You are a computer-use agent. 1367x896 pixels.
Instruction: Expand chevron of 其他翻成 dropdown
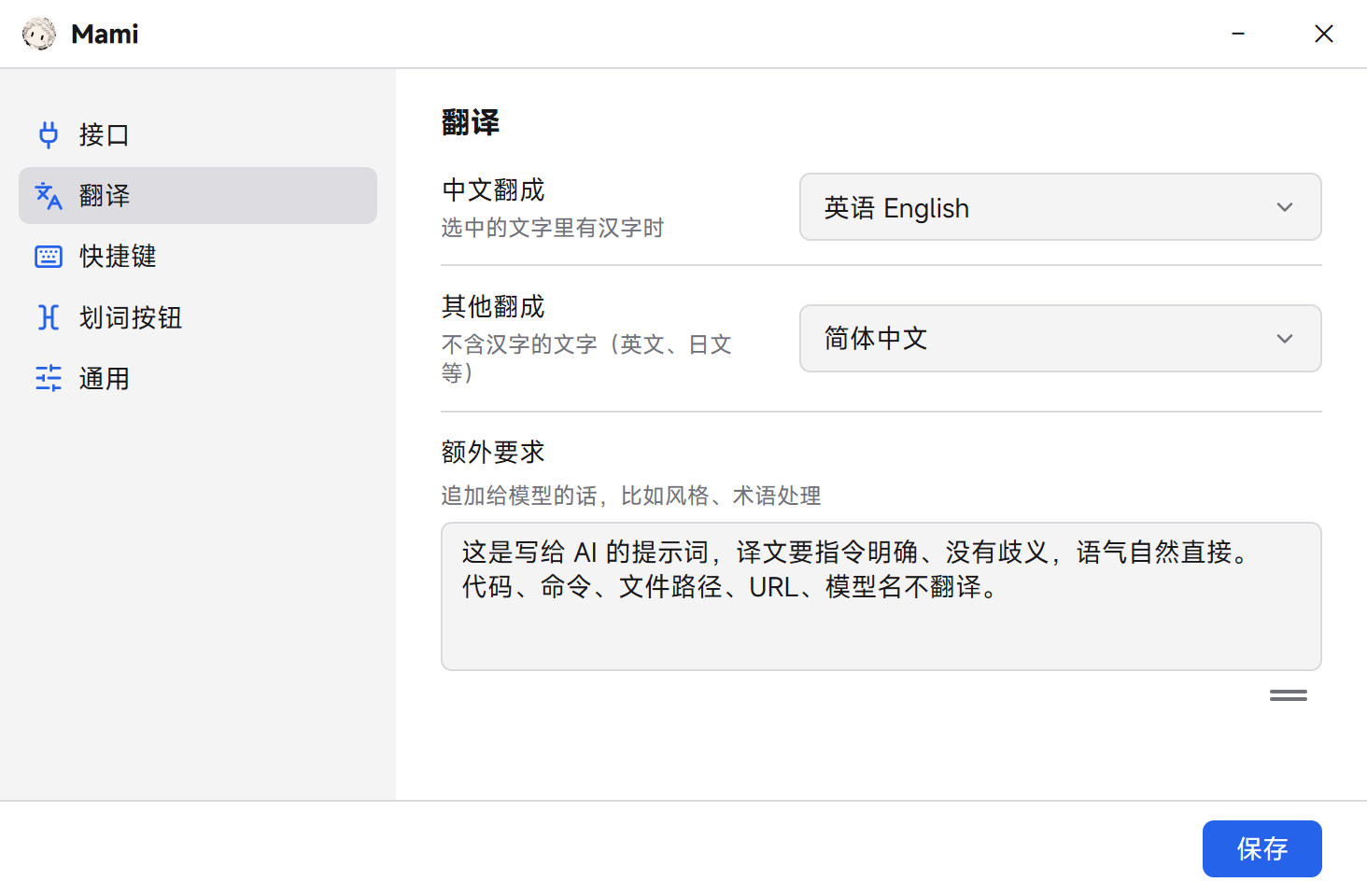[x=1285, y=339]
